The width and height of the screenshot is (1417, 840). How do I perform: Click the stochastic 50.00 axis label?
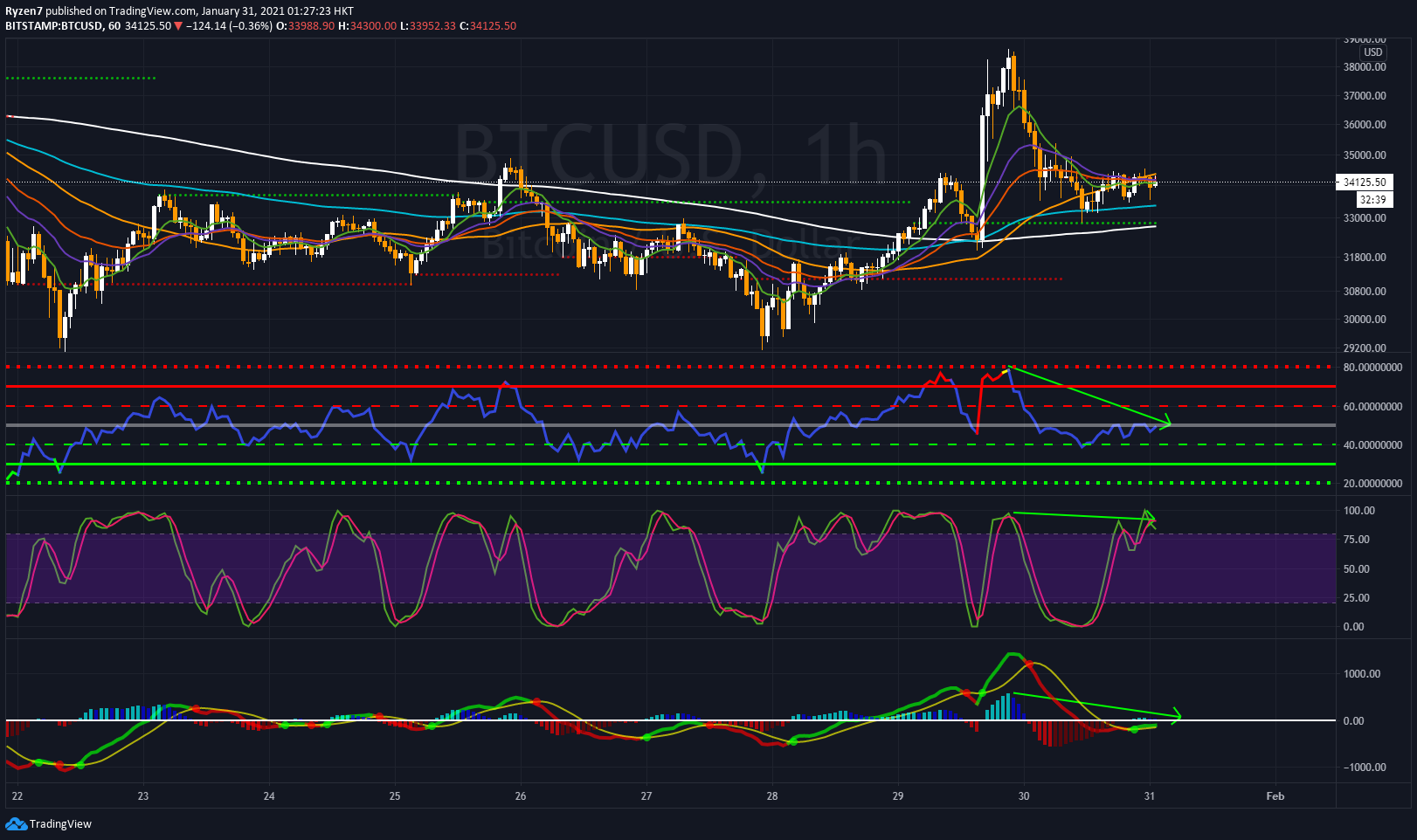coord(1357,569)
